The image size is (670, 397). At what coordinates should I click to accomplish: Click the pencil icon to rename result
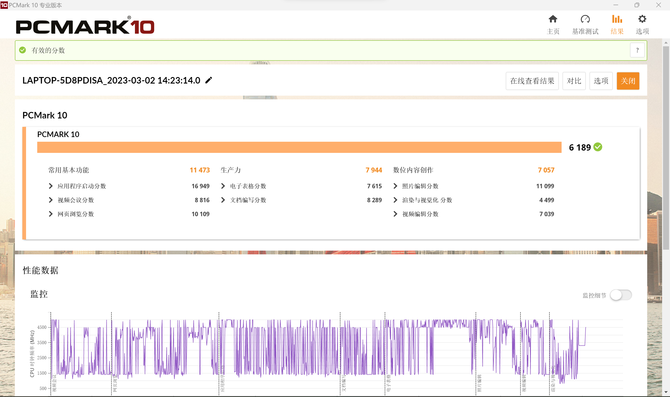pos(209,80)
